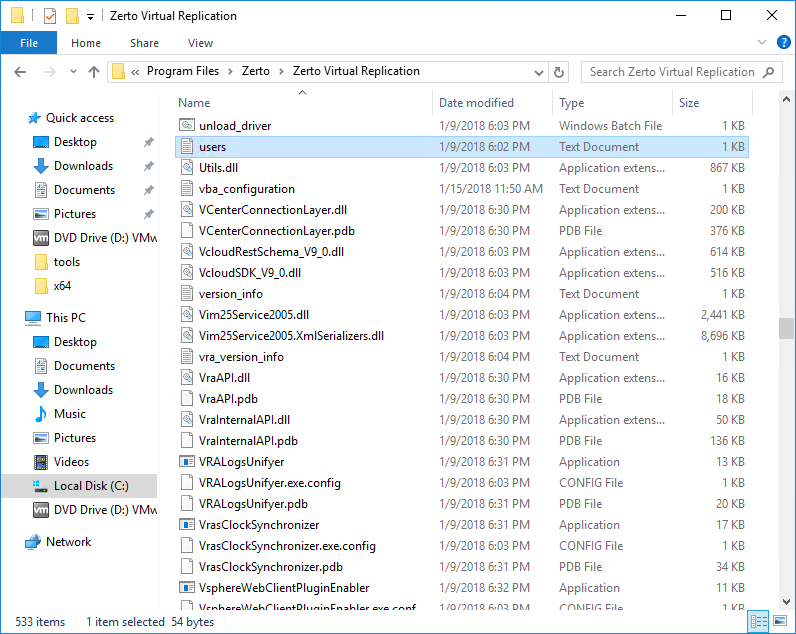The image size is (796, 634).
Task: Click the users text document icon
Action: pos(187,147)
